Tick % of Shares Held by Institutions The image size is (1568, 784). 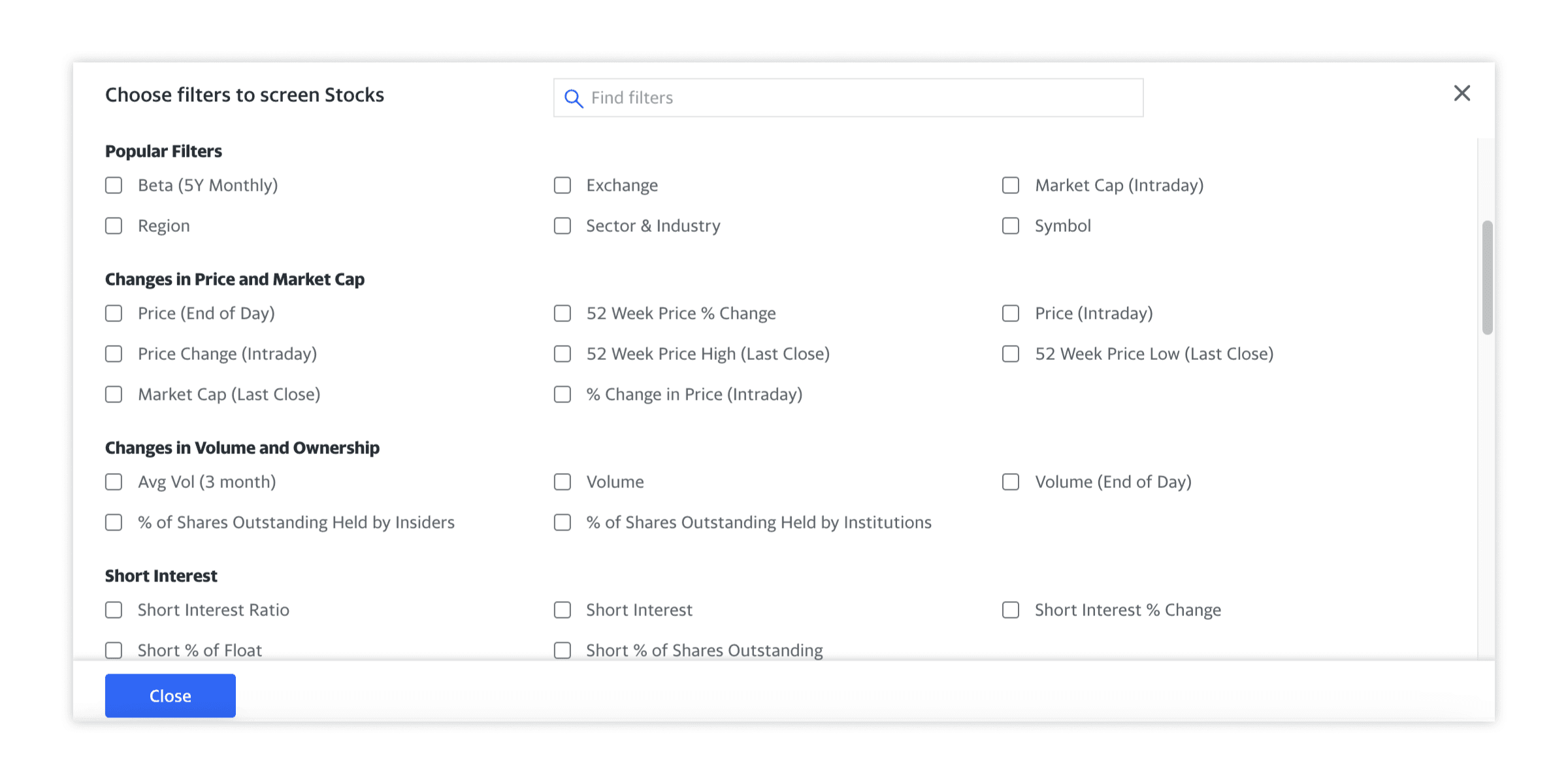click(562, 523)
